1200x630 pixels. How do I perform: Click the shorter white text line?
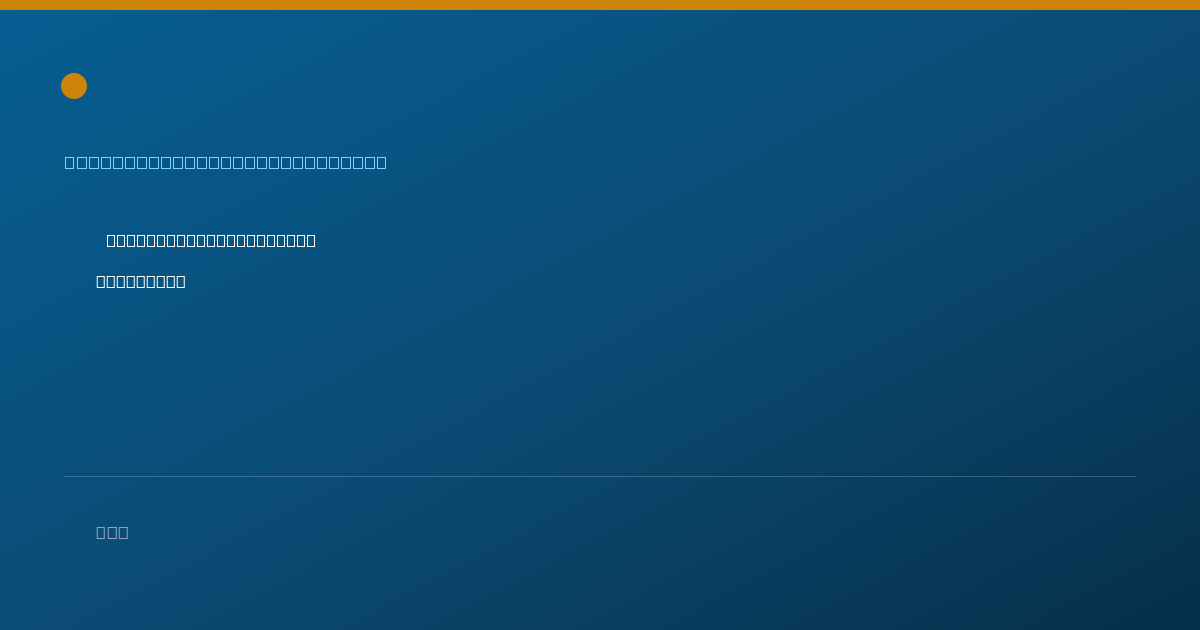(x=141, y=281)
